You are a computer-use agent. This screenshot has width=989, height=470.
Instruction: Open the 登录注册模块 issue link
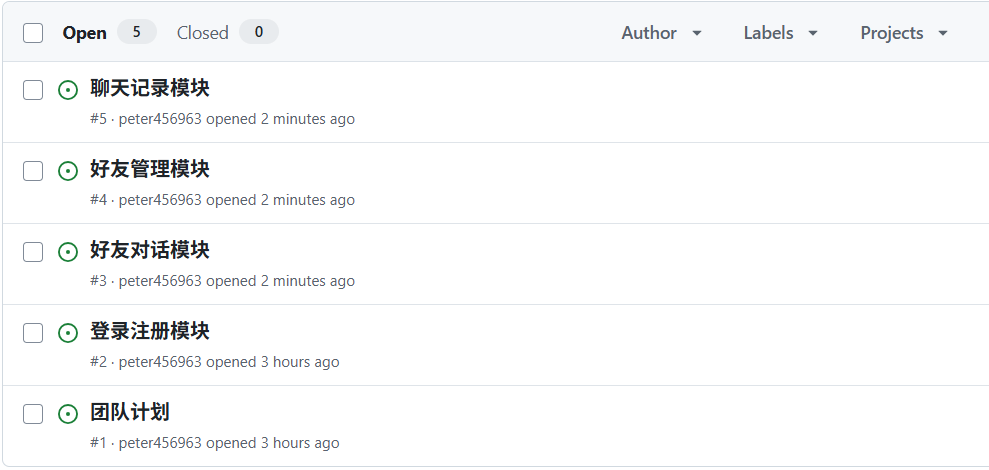(x=150, y=331)
